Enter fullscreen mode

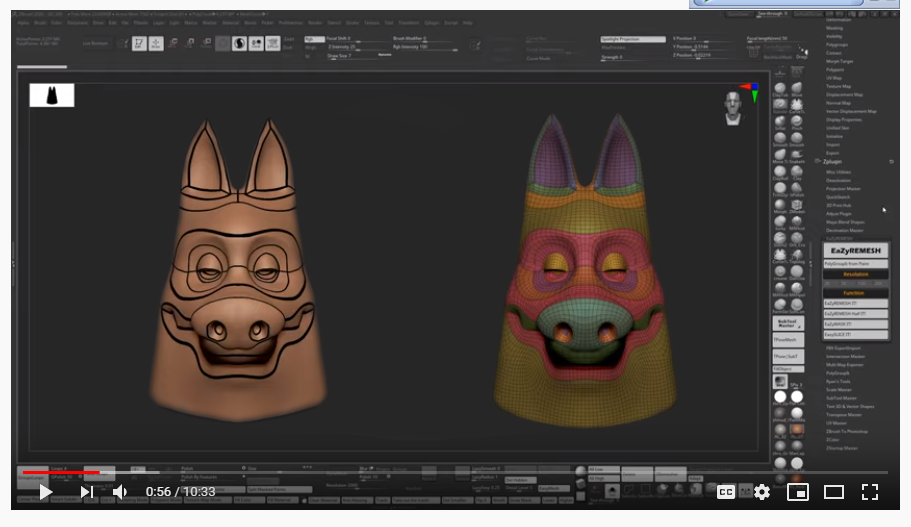click(x=870, y=492)
